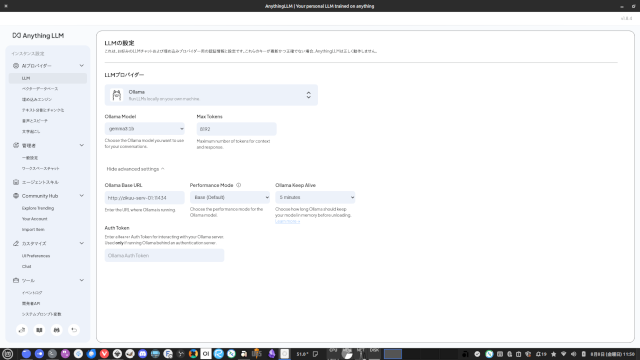Click the info icon beside Performance Mode
The image size is (640, 360).
click(x=239, y=185)
